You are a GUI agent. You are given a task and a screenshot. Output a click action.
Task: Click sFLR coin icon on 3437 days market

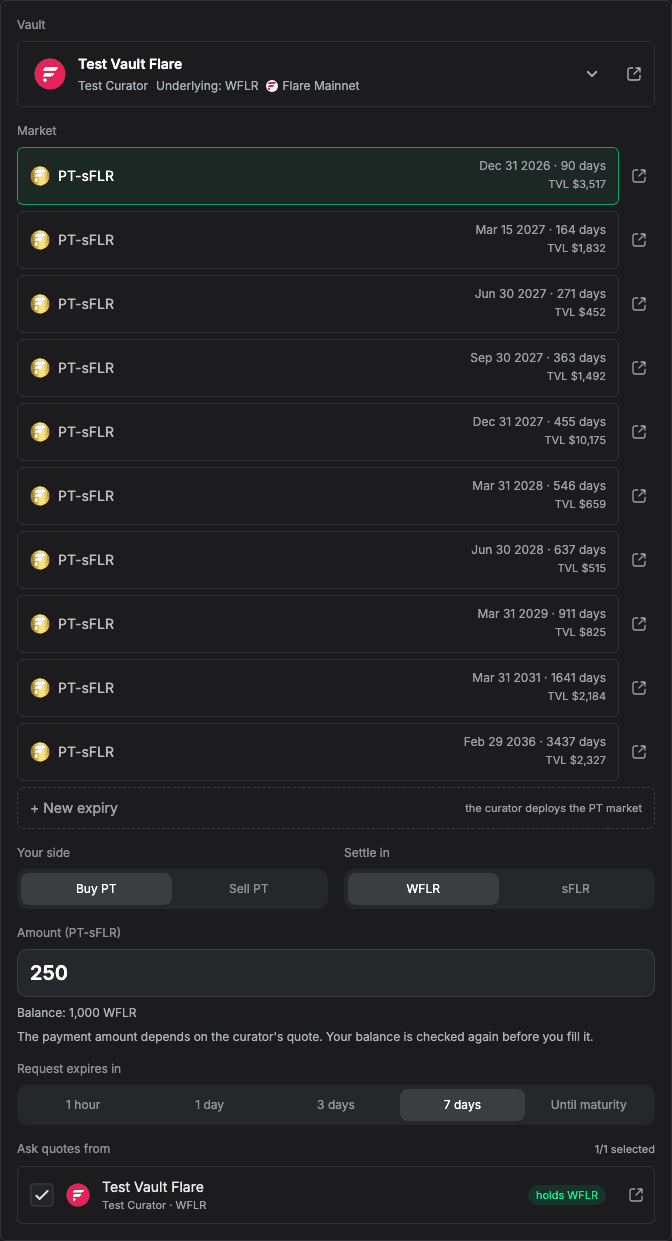(40, 752)
